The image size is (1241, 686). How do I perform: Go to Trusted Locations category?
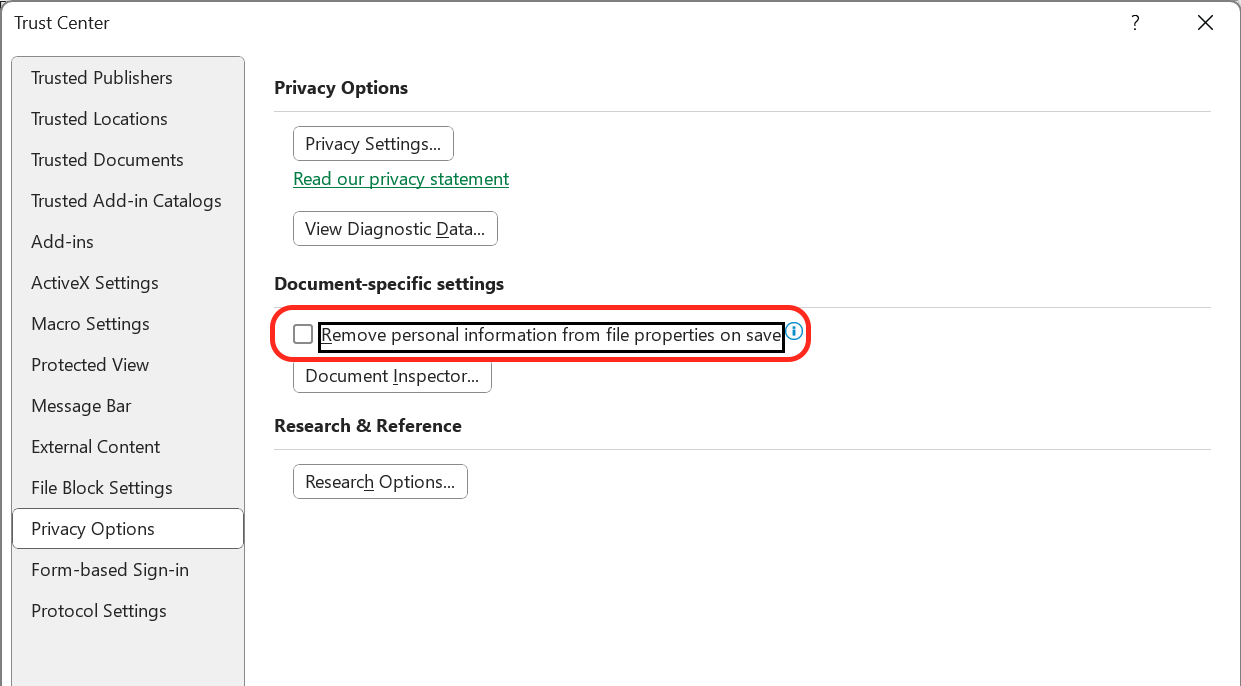pos(99,119)
